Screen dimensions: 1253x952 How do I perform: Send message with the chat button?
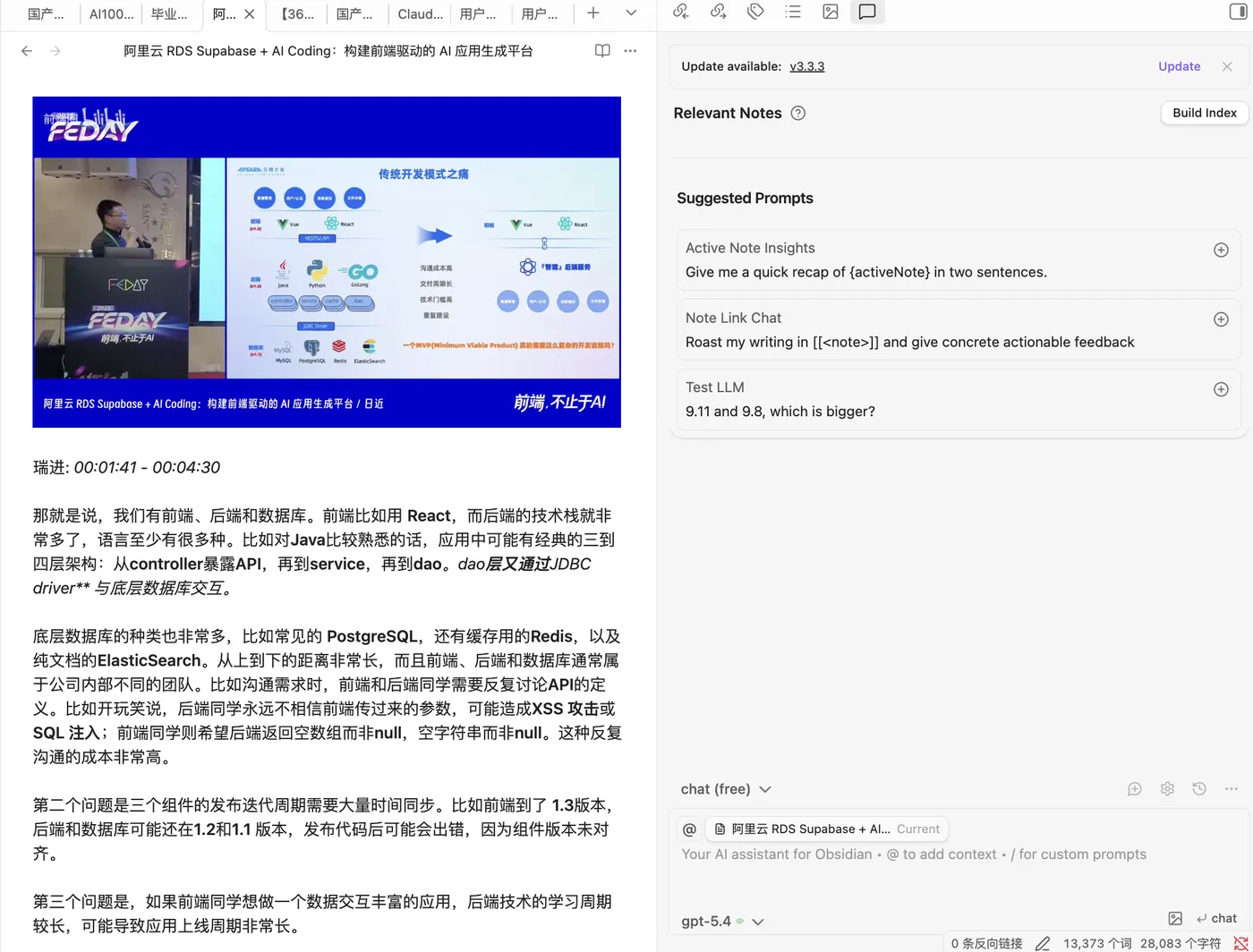click(x=1216, y=919)
